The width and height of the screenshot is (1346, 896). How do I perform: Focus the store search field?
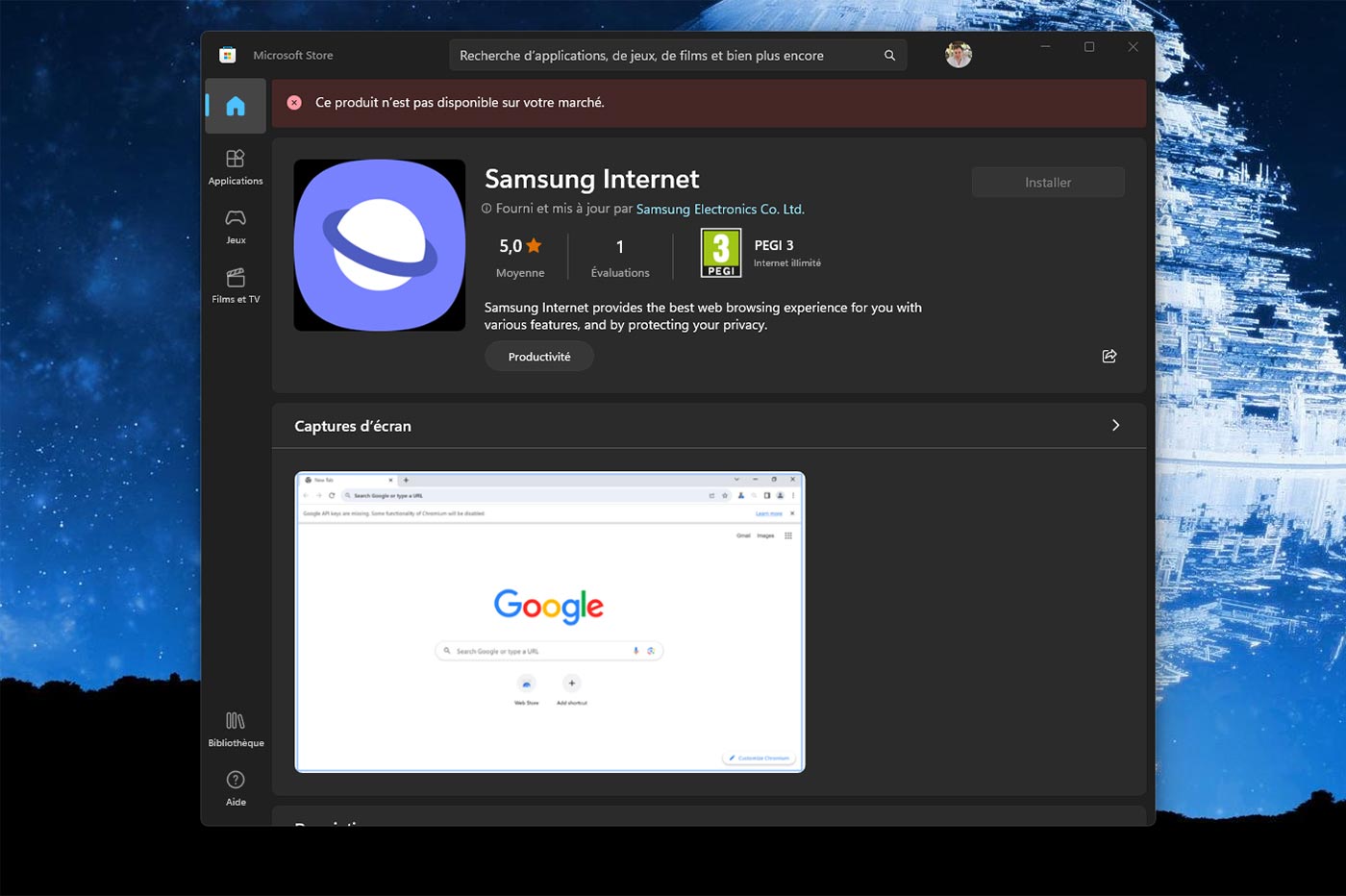[x=678, y=56]
